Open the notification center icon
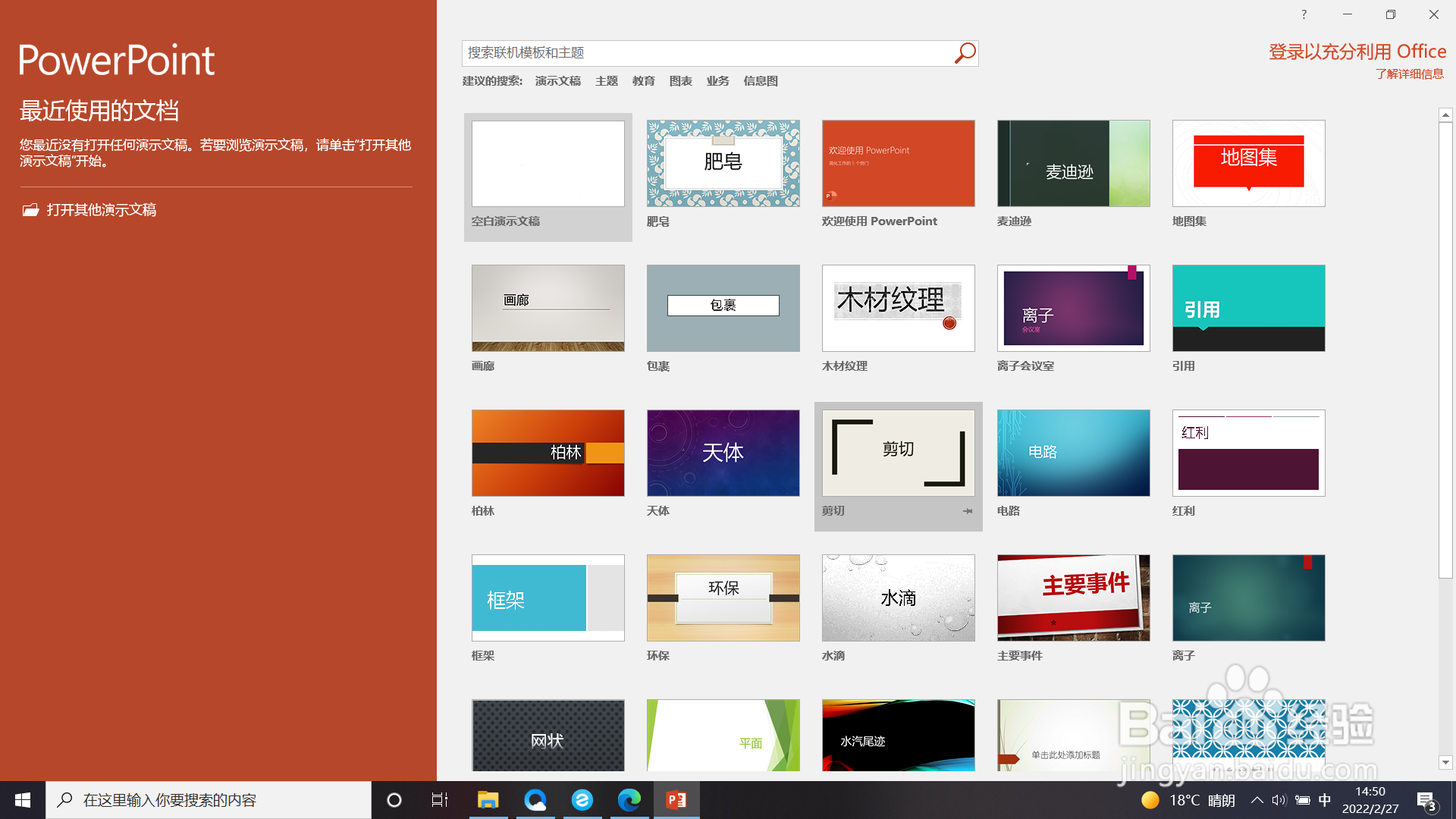 1426,801
